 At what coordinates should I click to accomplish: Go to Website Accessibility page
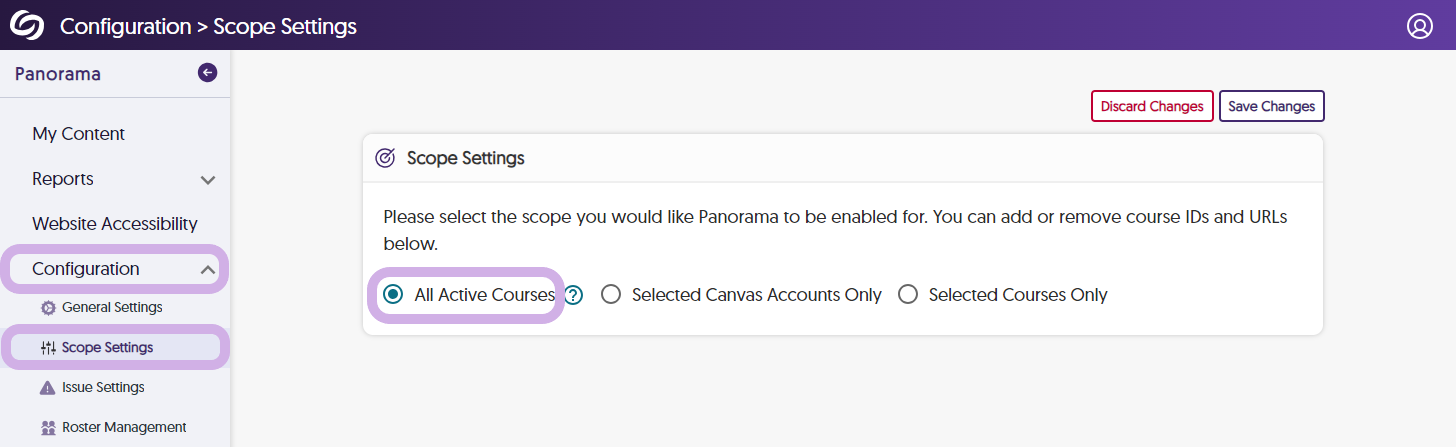[x=115, y=224]
